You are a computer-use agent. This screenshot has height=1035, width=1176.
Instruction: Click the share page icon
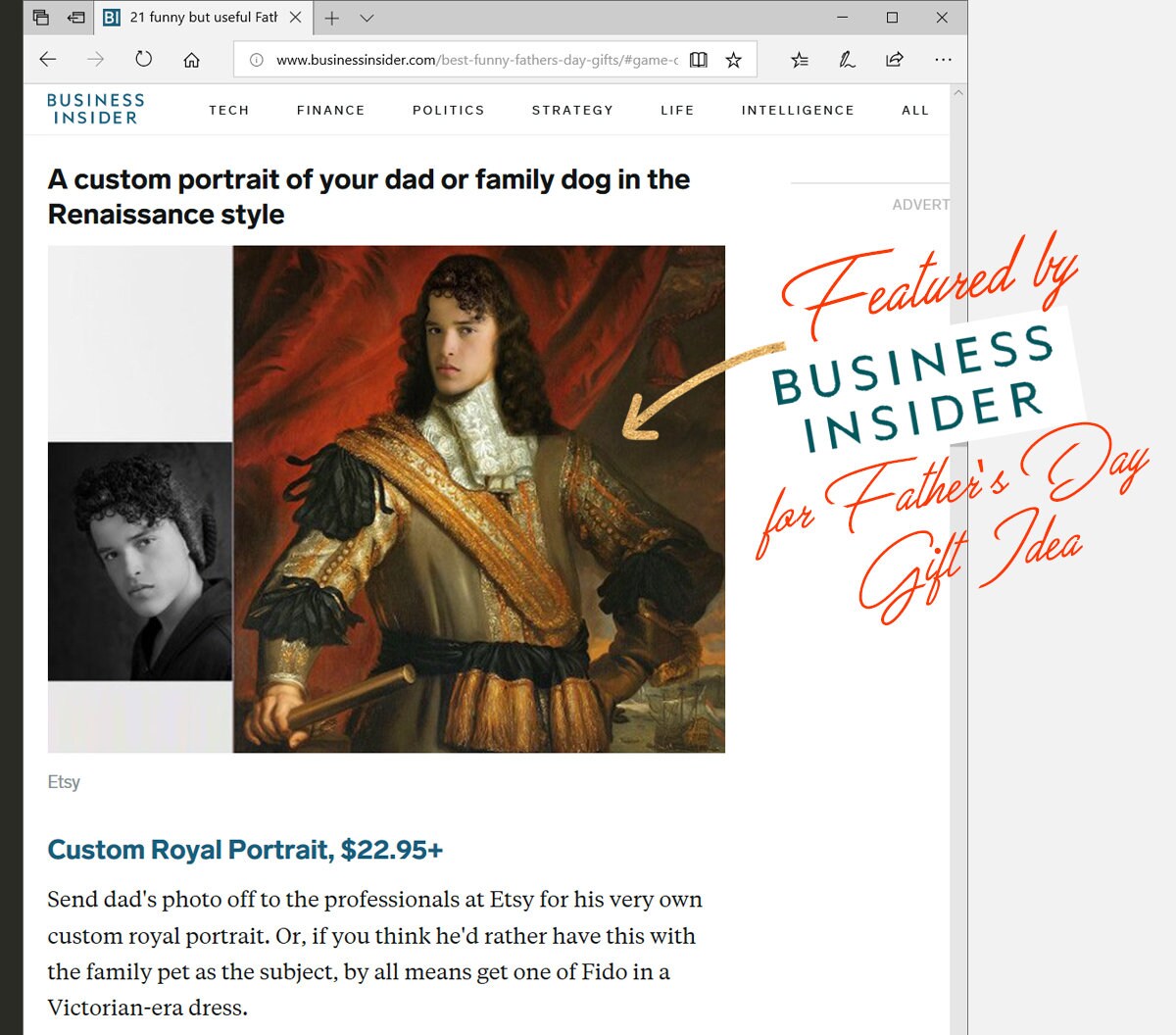click(x=895, y=60)
